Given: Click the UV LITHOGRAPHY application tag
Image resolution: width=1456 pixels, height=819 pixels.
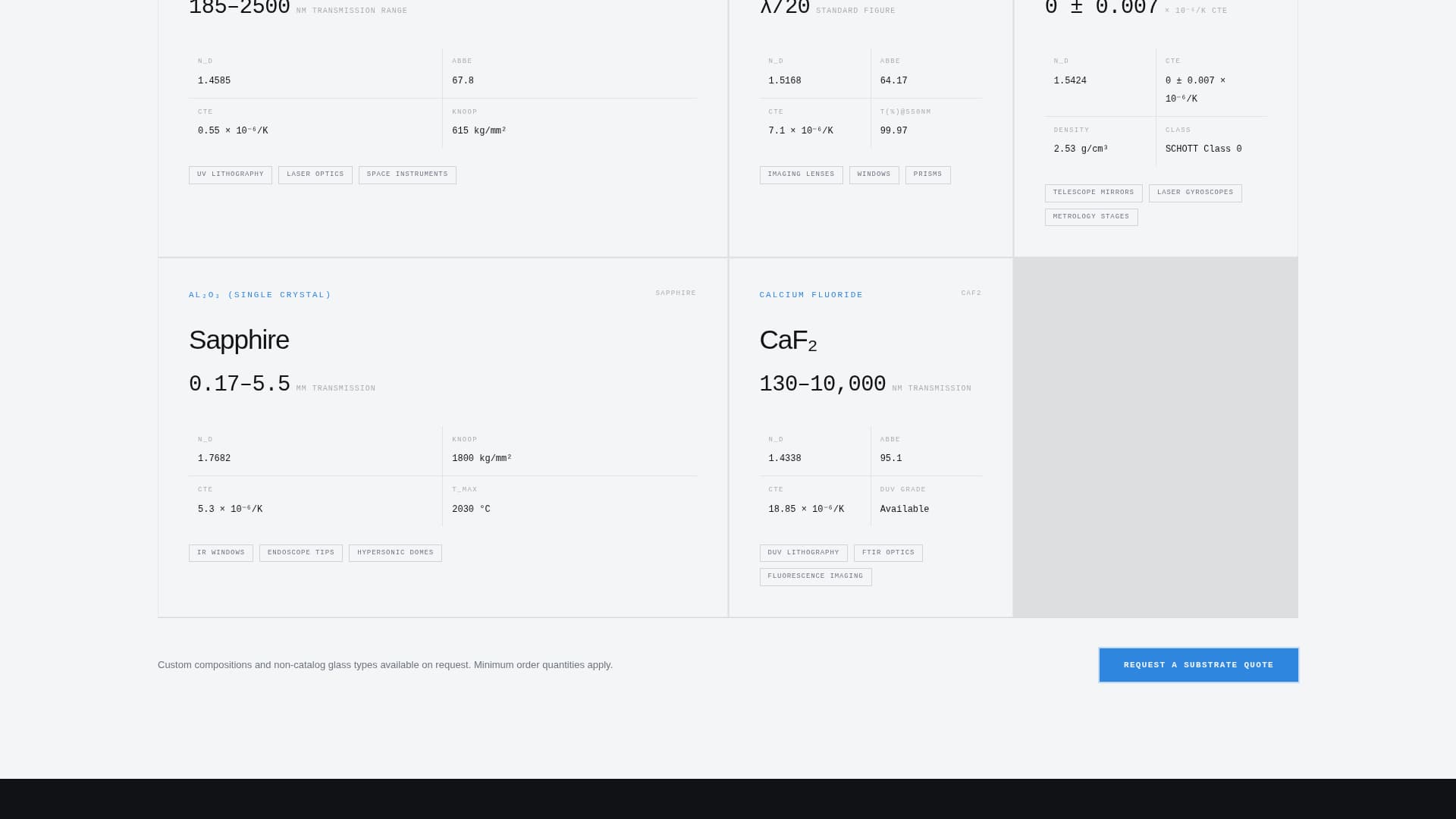Looking at the screenshot, I should point(230,174).
